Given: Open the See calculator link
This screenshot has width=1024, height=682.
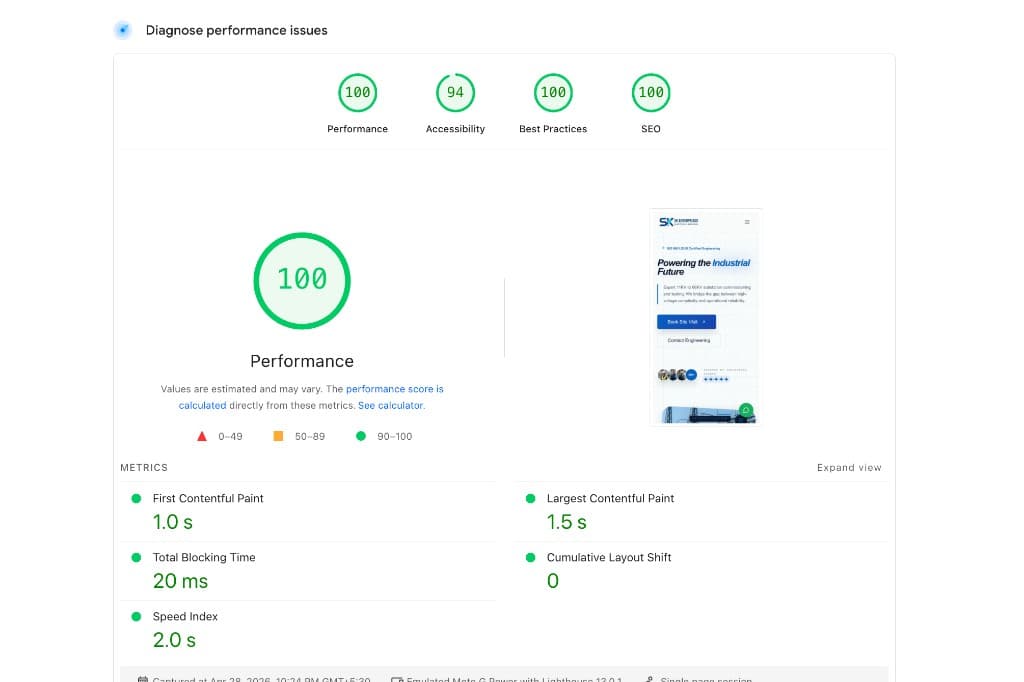Looking at the screenshot, I should [391, 405].
